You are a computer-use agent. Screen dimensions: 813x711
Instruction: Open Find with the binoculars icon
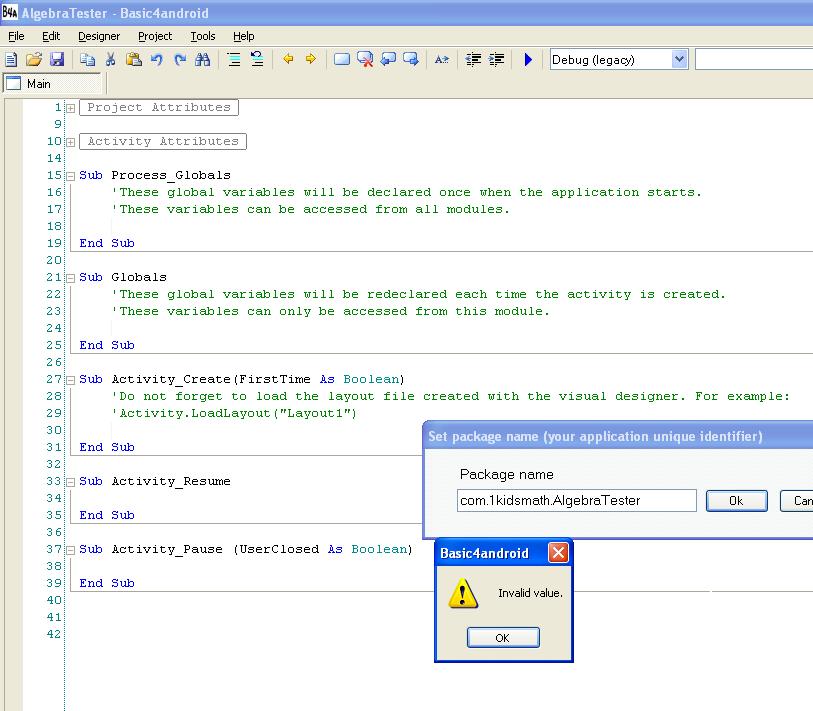(x=203, y=60)
